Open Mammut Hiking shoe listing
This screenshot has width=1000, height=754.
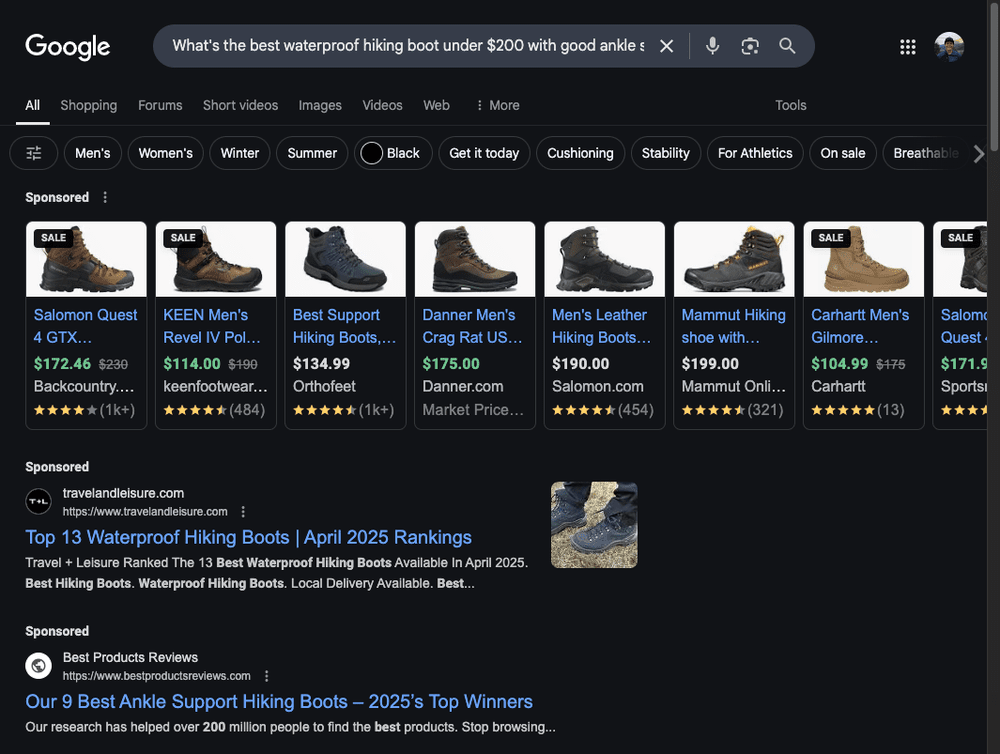pyautogui.click(x=734, y=325)
